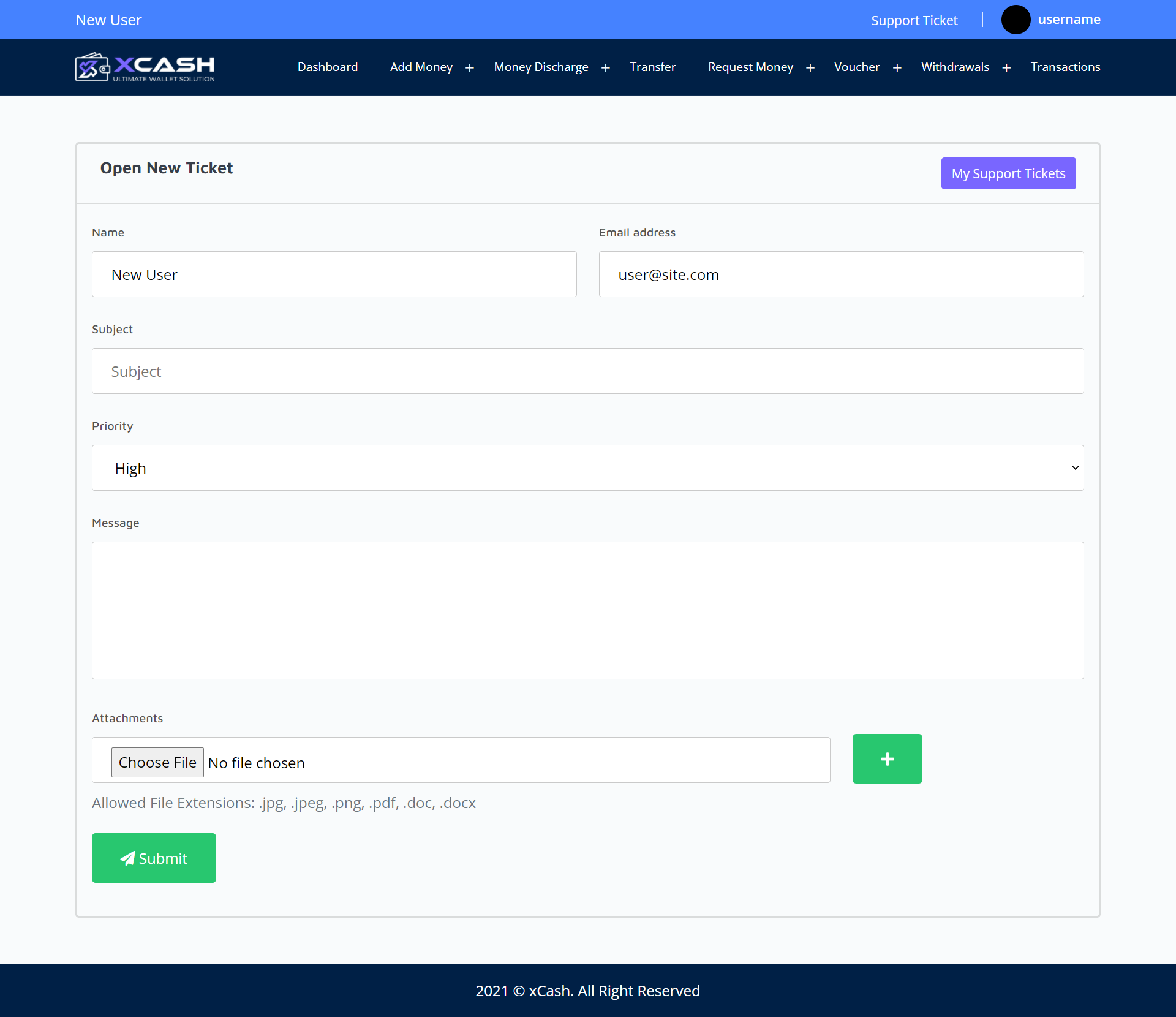
Task: Click the username label in the header
Action: point(1069,20)
